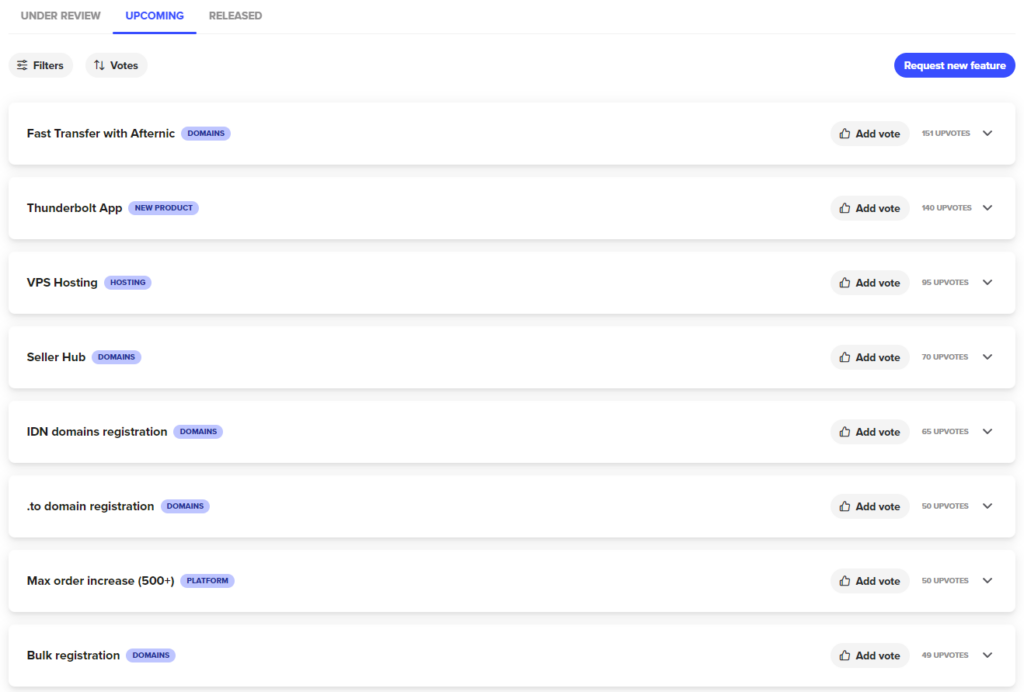This screenshot has height=692, width=1024.
Task: Add vote for Max order increase (500+)
Action: click(870, 581)
